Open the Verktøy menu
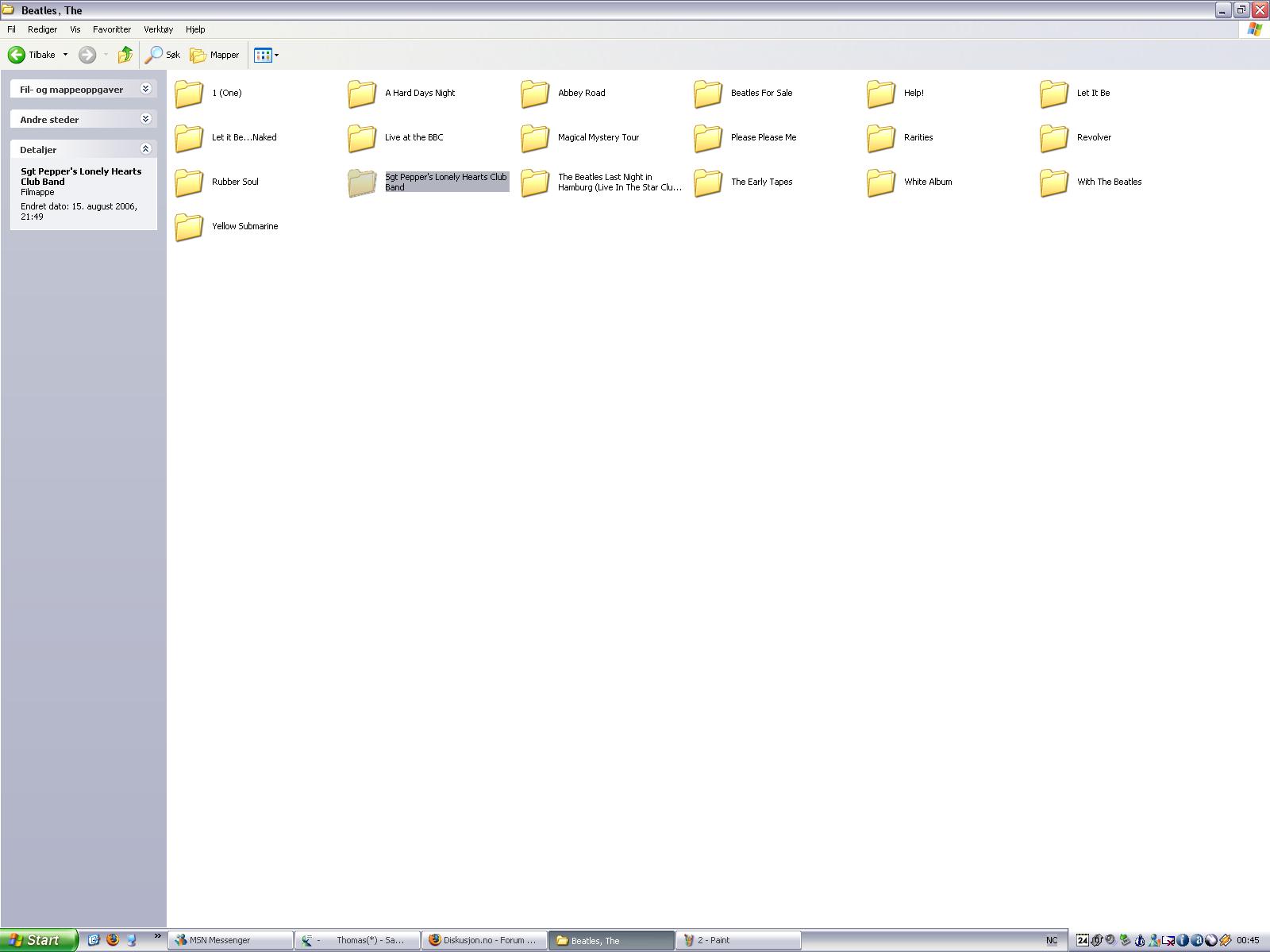The image size is (1270, 952). coord(158,29)
